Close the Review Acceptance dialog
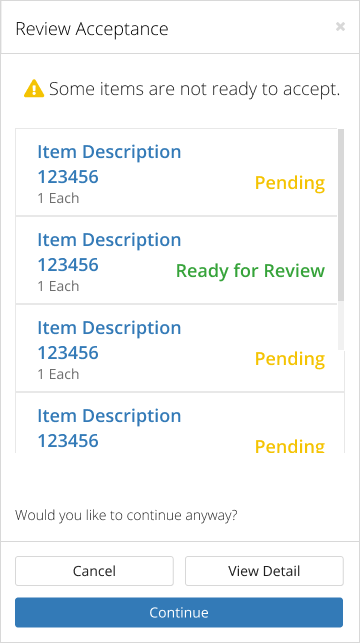360x643 pixels. (x=340, y=27)
